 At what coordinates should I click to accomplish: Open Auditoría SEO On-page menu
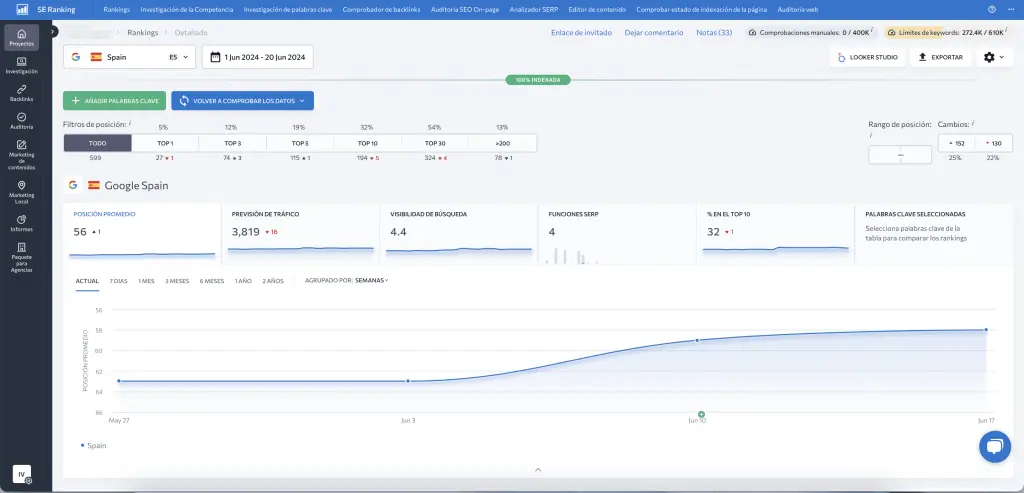(x=465, y=10)
